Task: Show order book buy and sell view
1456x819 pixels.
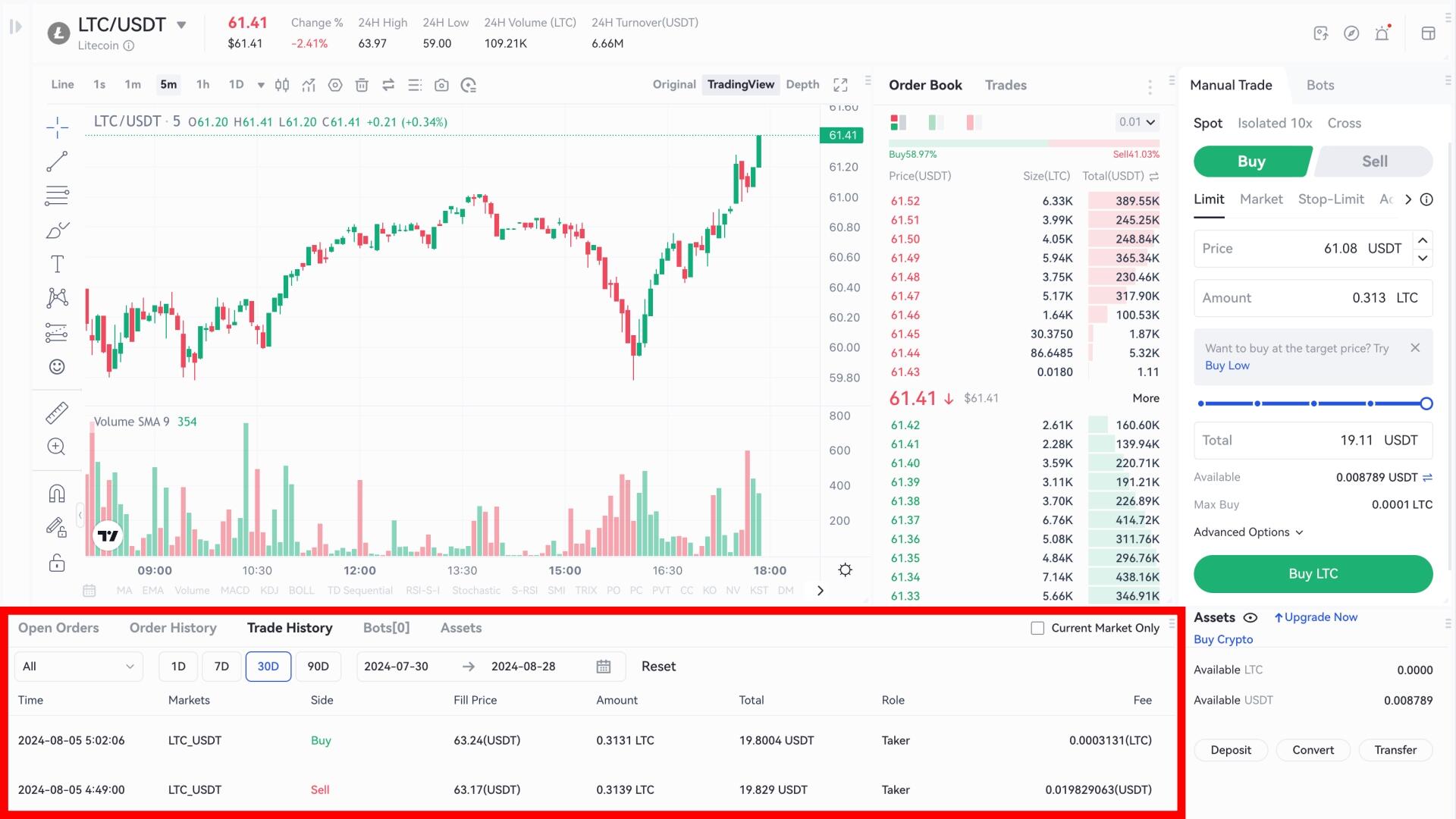Action: click(x=899, y=122)
